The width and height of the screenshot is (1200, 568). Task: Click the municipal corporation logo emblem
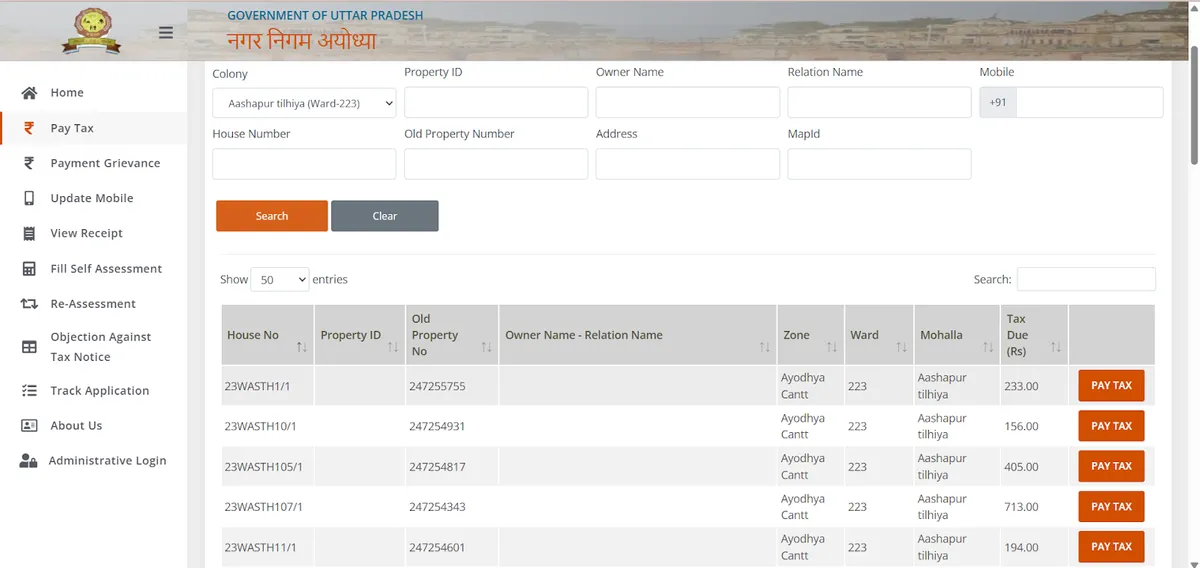[x=91, y=30]
